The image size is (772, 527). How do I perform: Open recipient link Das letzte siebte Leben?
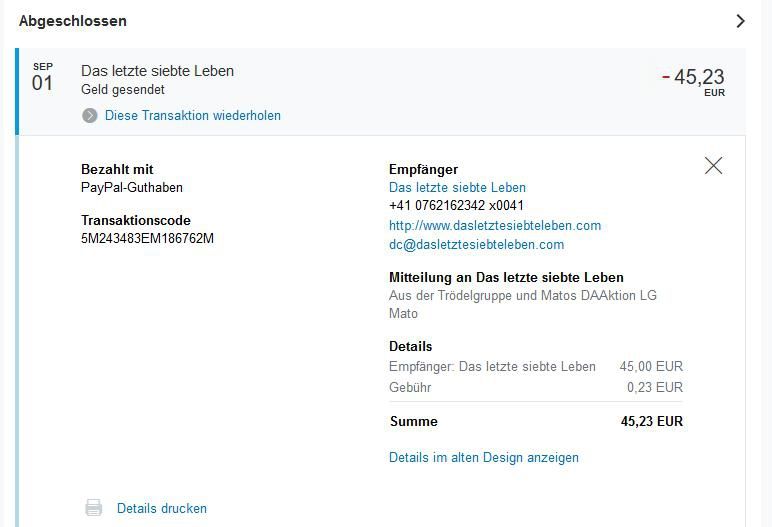[457, 188]
